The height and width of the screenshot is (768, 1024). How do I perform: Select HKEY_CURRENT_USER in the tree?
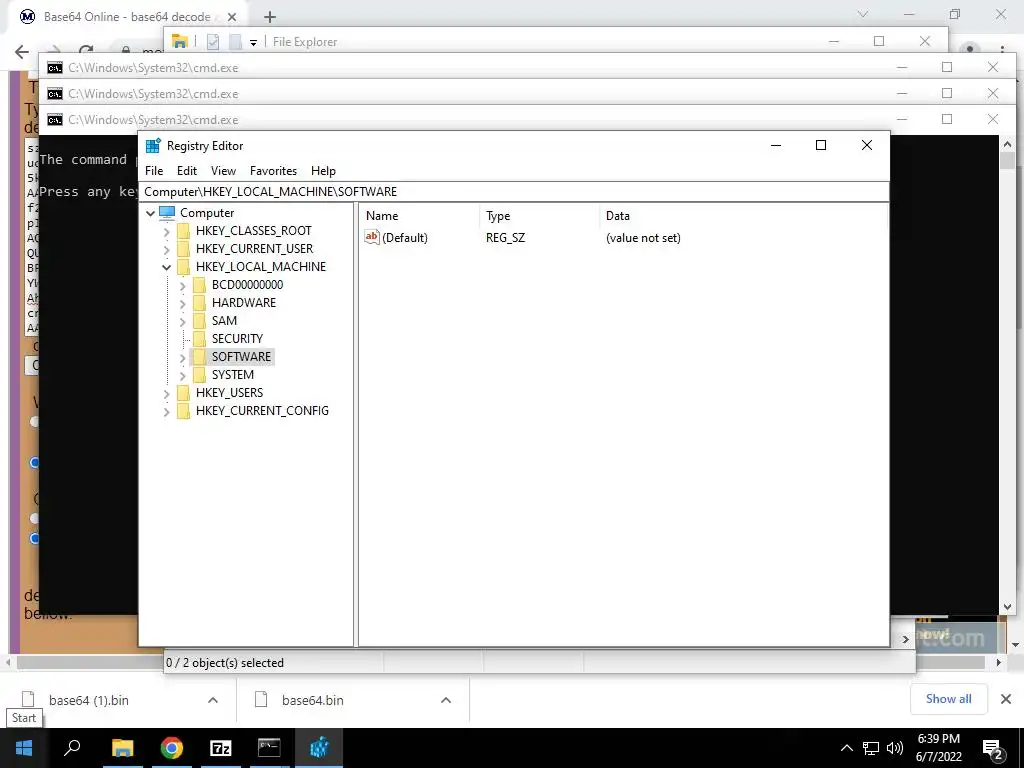point(254,249)
